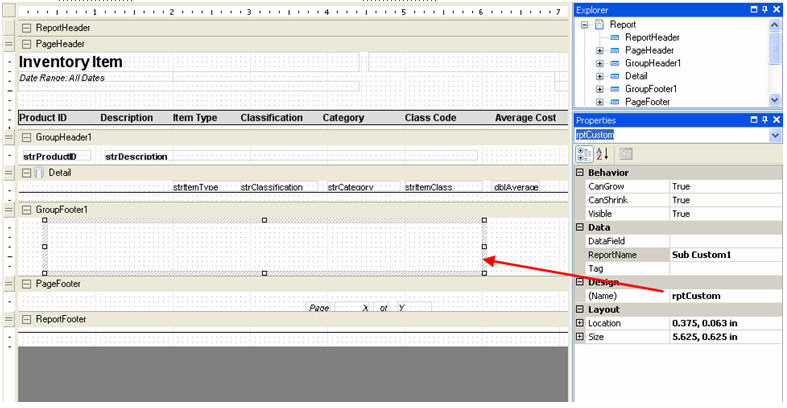Collapse the PageFooter section band
787x408 pixels.
(26, 284)
